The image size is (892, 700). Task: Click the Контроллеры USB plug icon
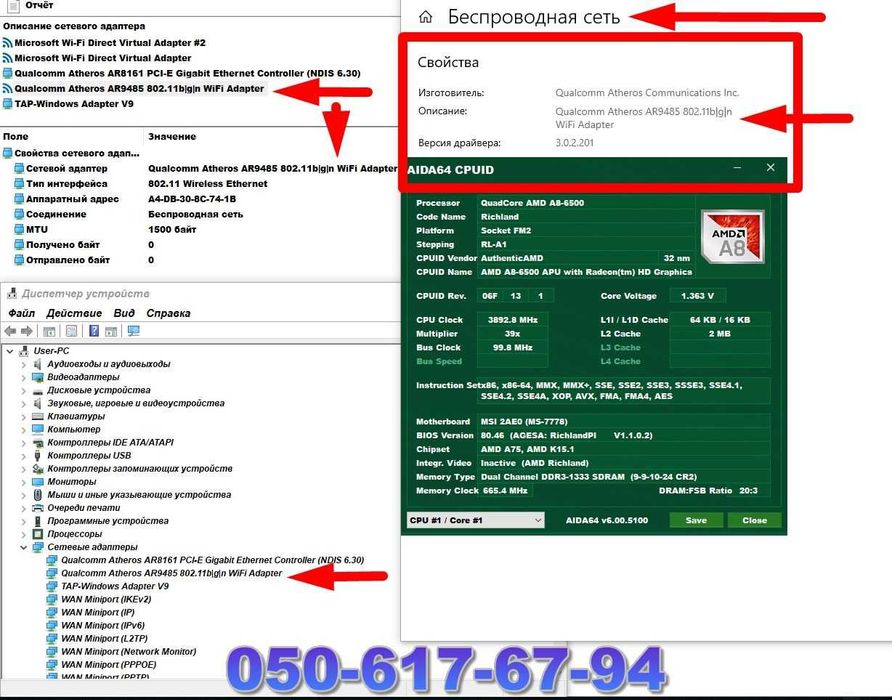pyautogui.click(x=38, y=456)
